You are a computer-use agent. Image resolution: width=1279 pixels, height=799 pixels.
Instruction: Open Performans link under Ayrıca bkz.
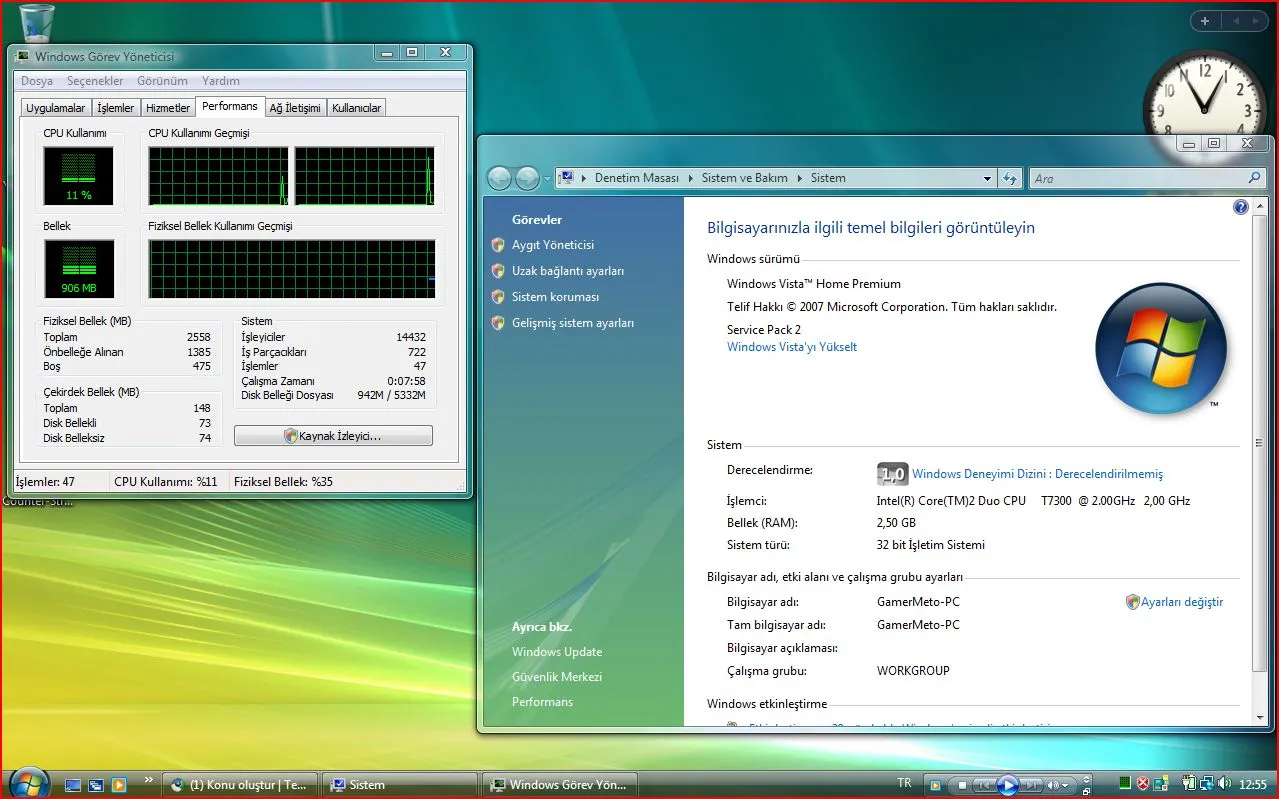[x=542, y=702]
